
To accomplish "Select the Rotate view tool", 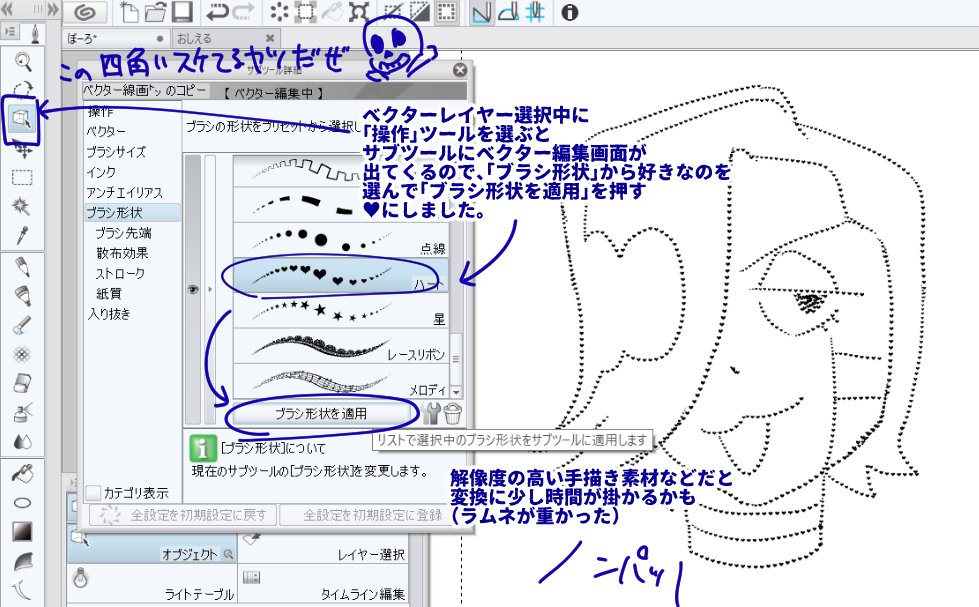I will tap(23, 89).
